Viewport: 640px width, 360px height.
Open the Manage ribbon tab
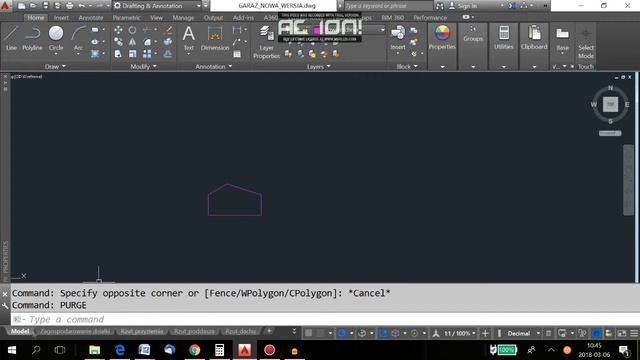coord(183,18)
